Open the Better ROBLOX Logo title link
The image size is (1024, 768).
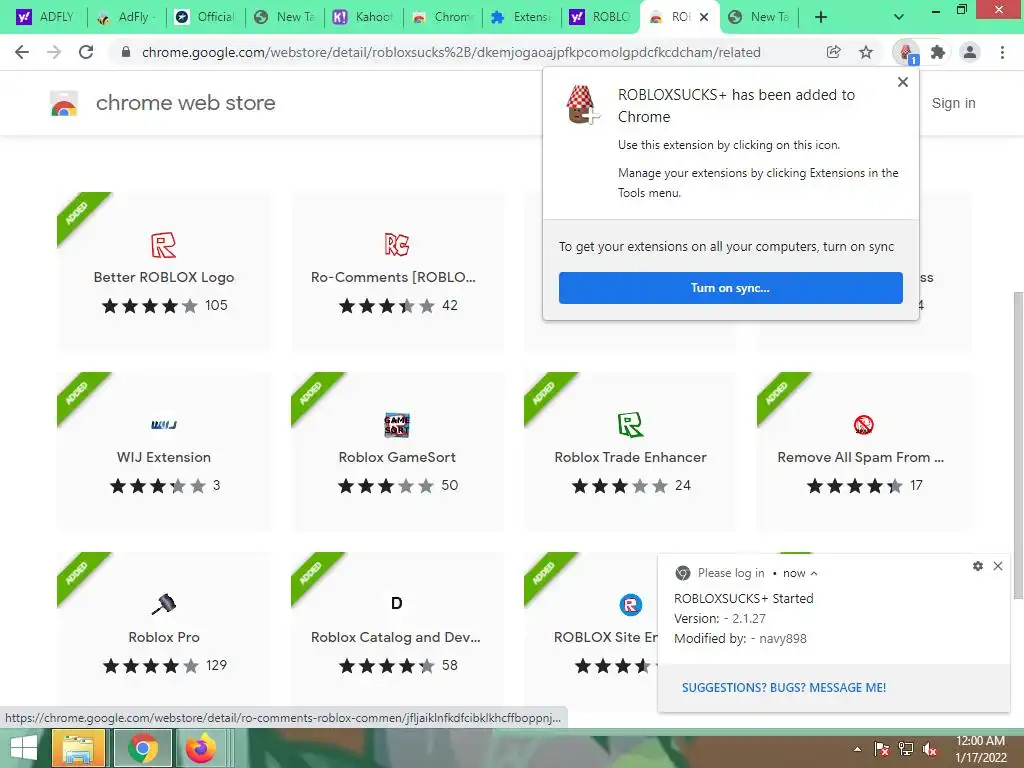pos(164,277)
